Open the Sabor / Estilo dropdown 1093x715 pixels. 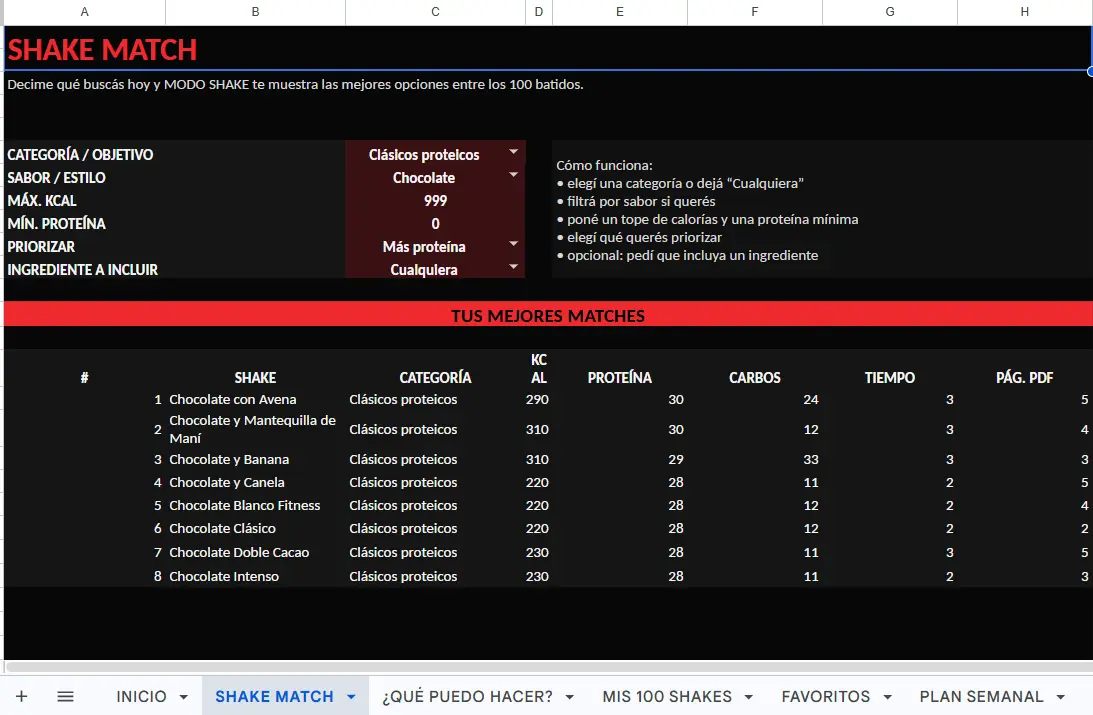pyautogui.click(x=514, y=175)
